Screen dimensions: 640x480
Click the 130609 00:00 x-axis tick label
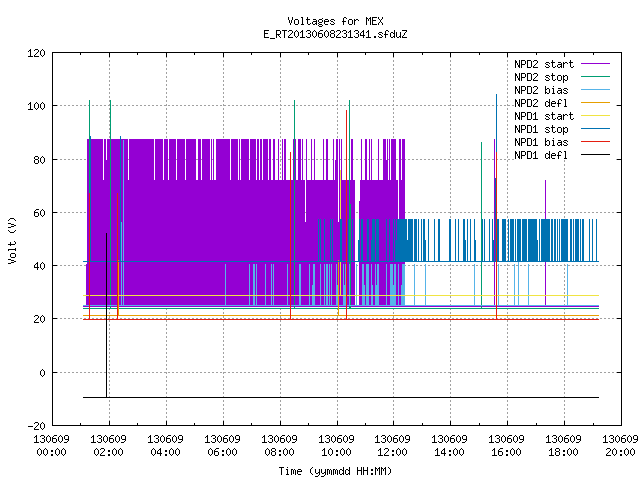pos(51,446)
